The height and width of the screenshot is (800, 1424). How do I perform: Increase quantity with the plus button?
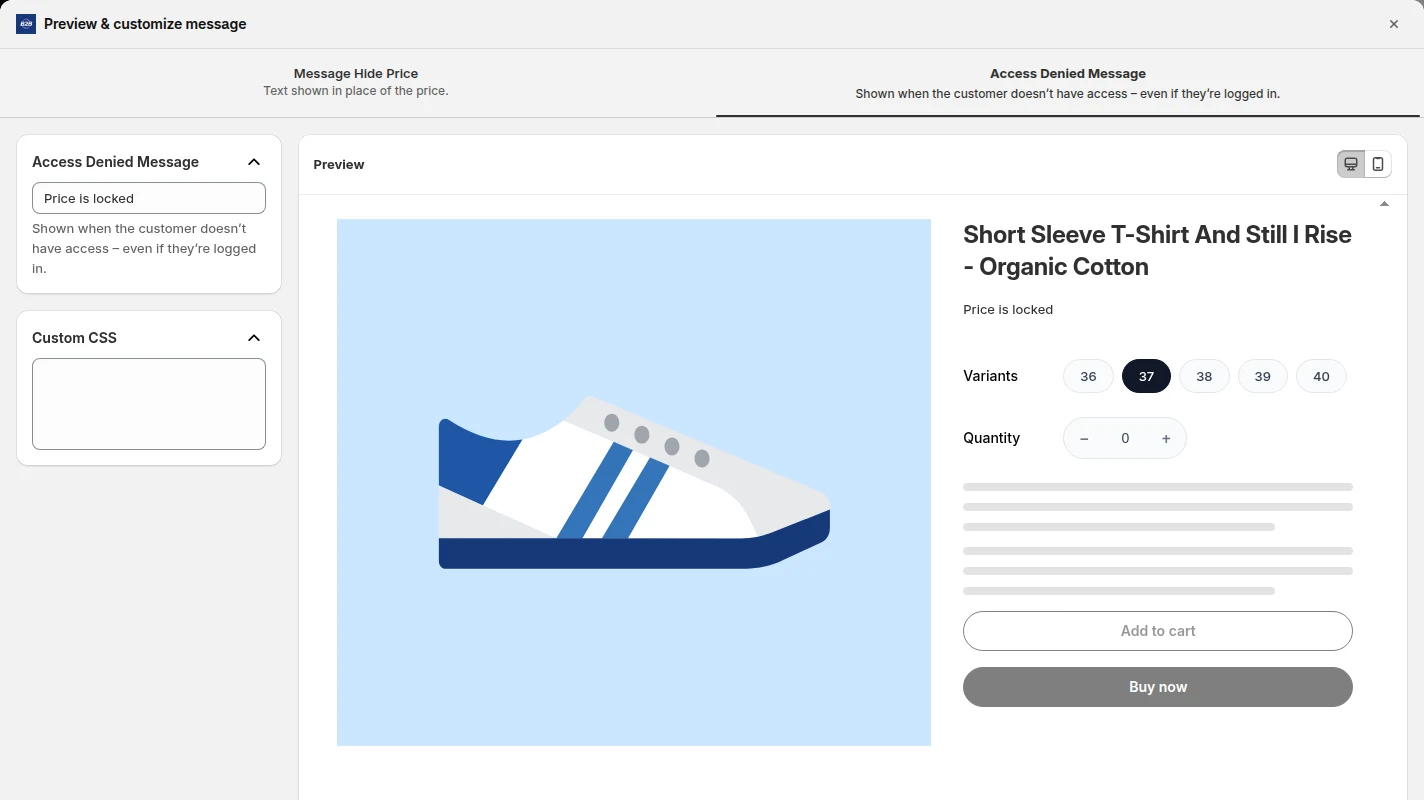(1166, 438)
